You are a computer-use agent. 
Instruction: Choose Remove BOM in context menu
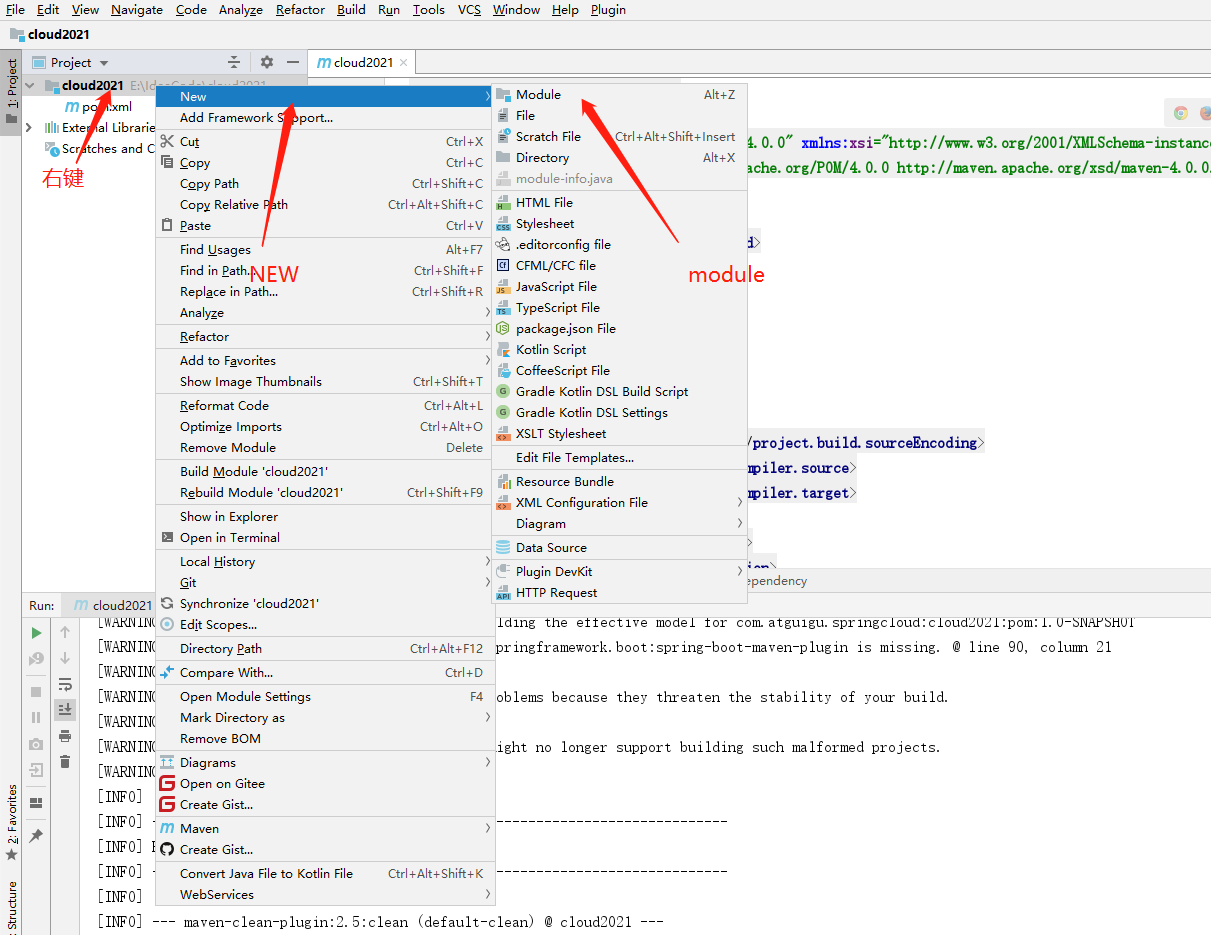point(325,738)
